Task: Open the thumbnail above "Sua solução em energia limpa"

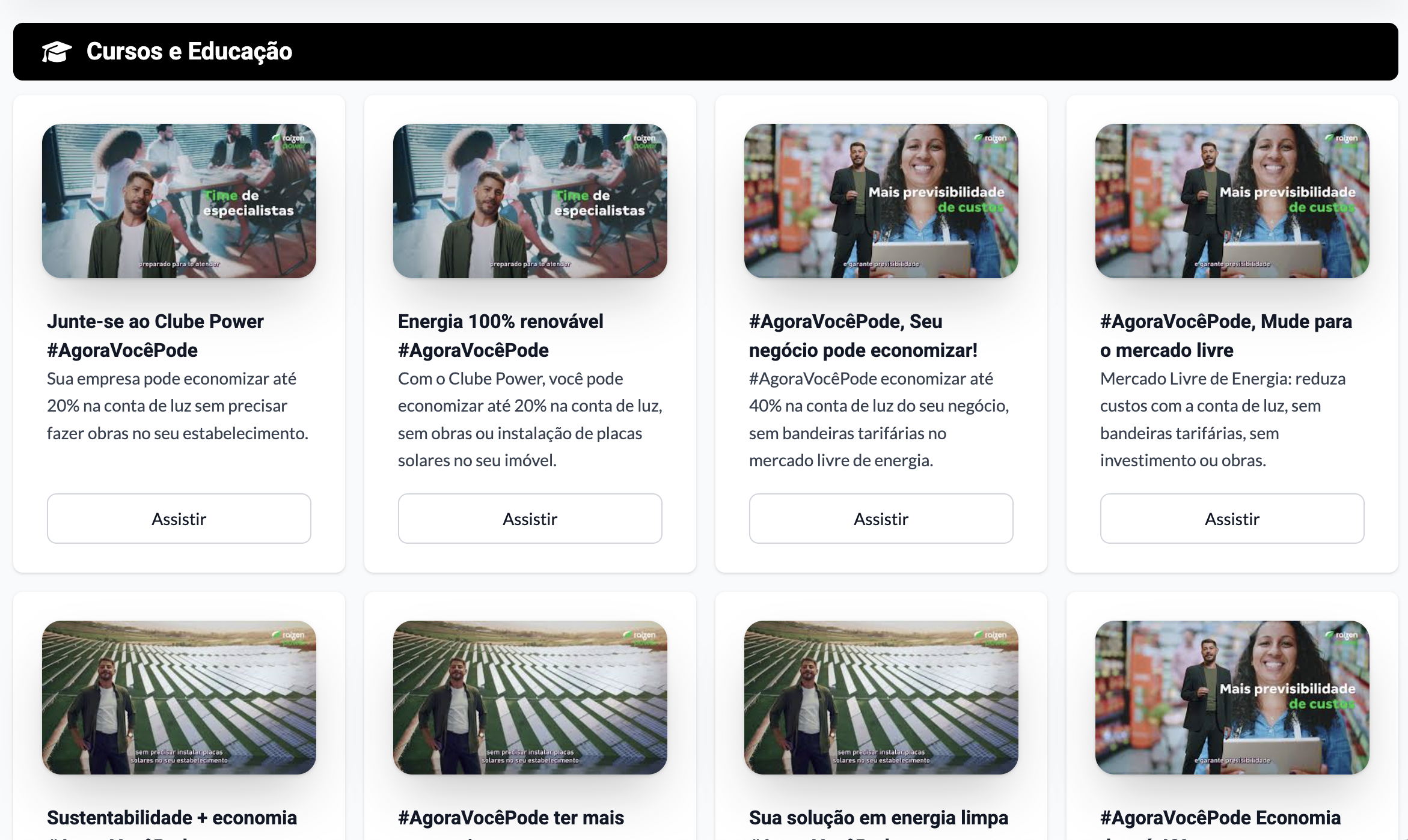Action: [x=881, y=697]
